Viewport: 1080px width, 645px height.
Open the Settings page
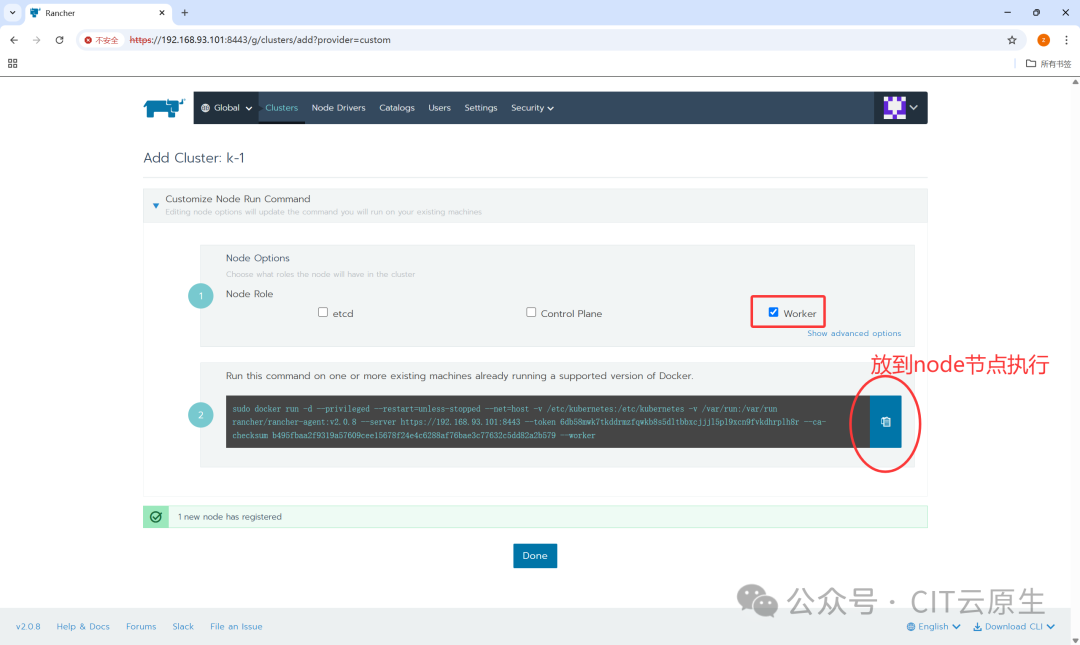[481, 108]
